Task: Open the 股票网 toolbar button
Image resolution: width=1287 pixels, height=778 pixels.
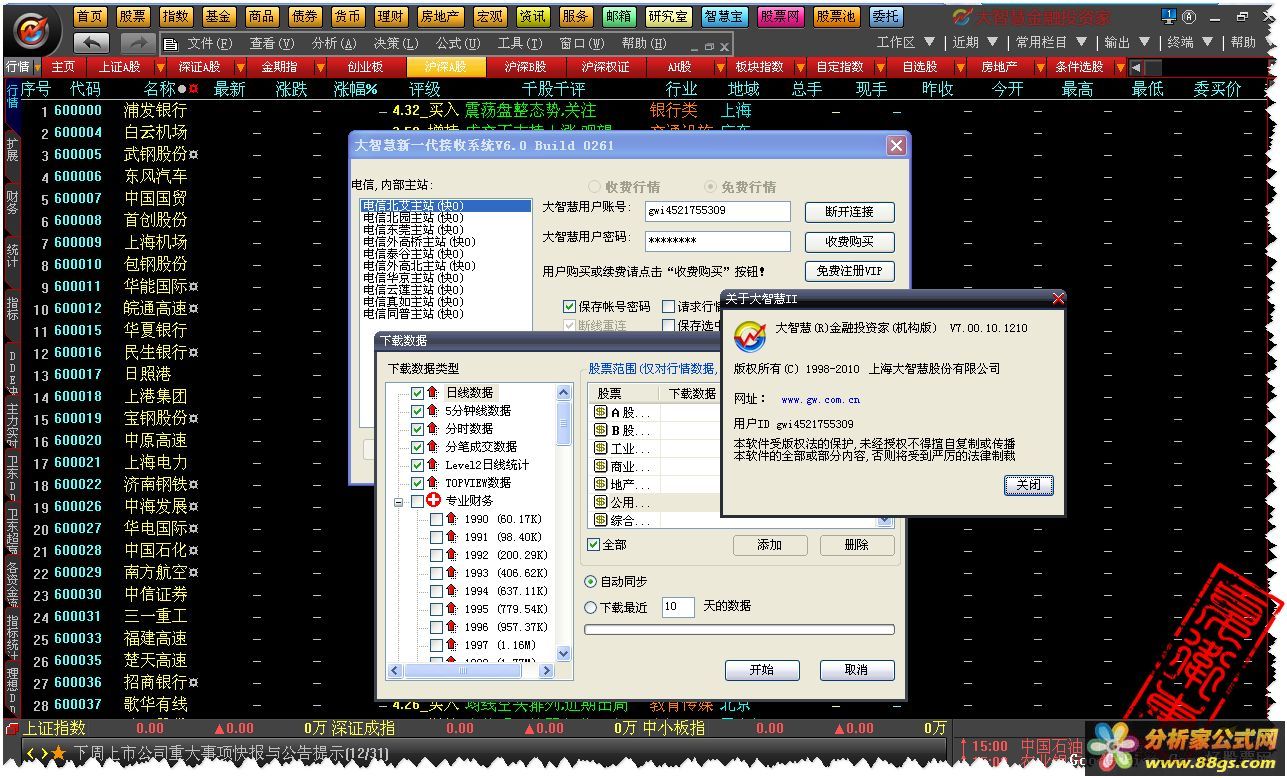Action: pyautogui.click(x=779, y=17)
